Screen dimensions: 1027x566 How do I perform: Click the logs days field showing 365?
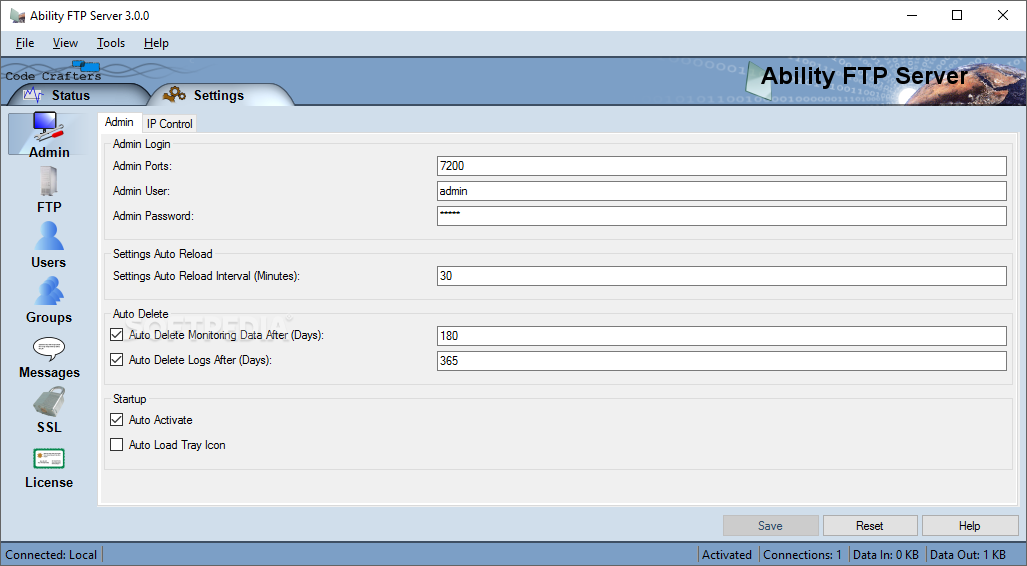[722, 360]
